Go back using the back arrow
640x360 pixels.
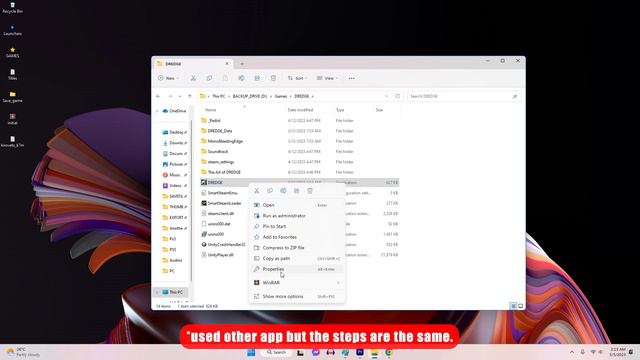click(x=158, y=96)
